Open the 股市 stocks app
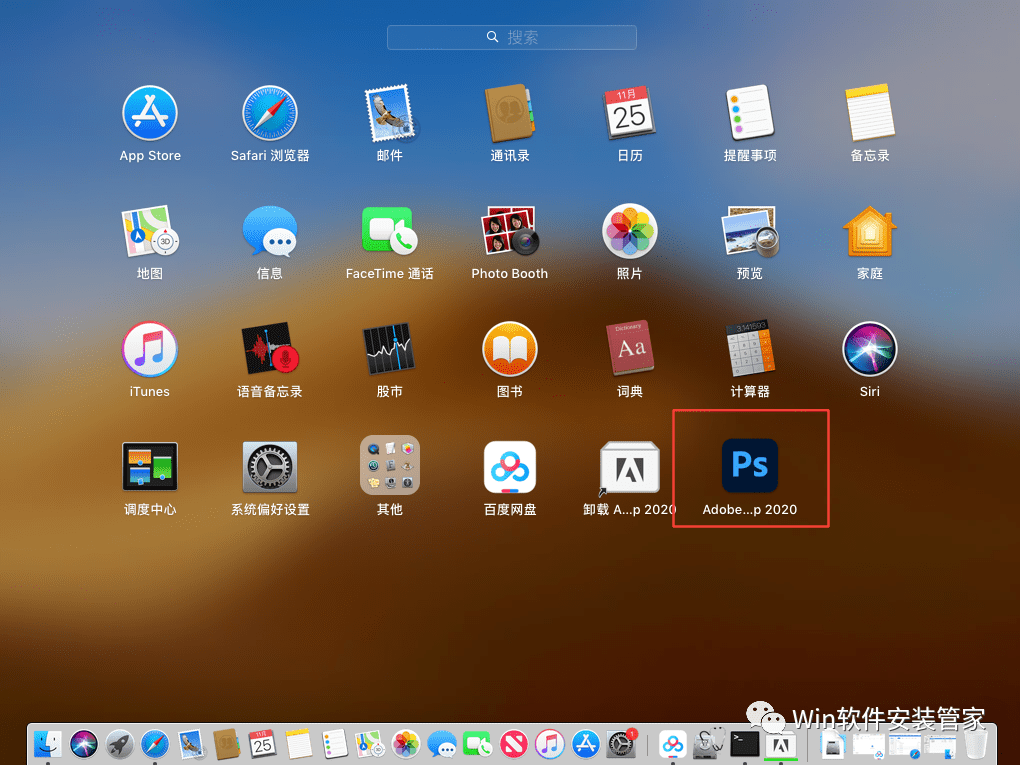Viewport: 1020px width, 765px height. [x=390, y=349]
